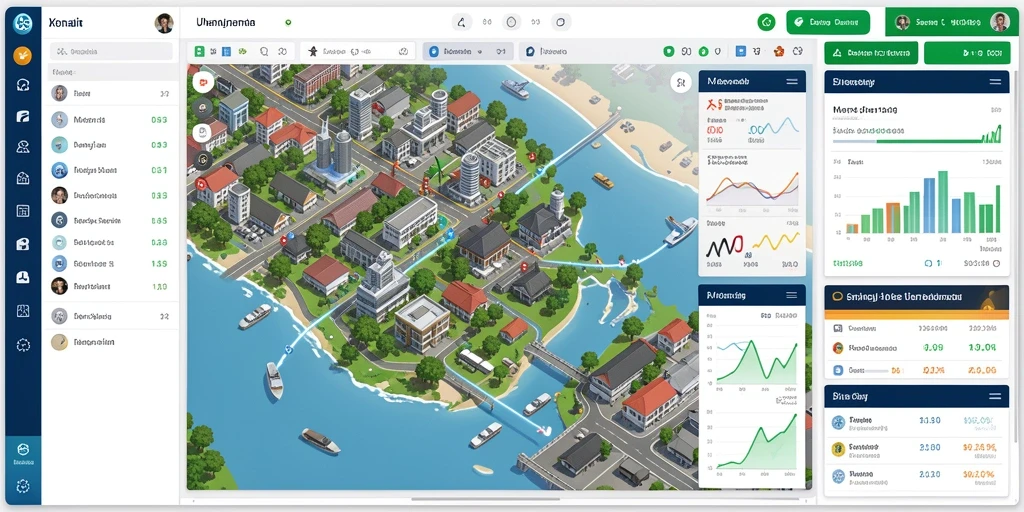Image resolution: width=1024 pixels, height=512 pixels.
Task: Click the red camera button on the map
Action: tap(202, 82)
